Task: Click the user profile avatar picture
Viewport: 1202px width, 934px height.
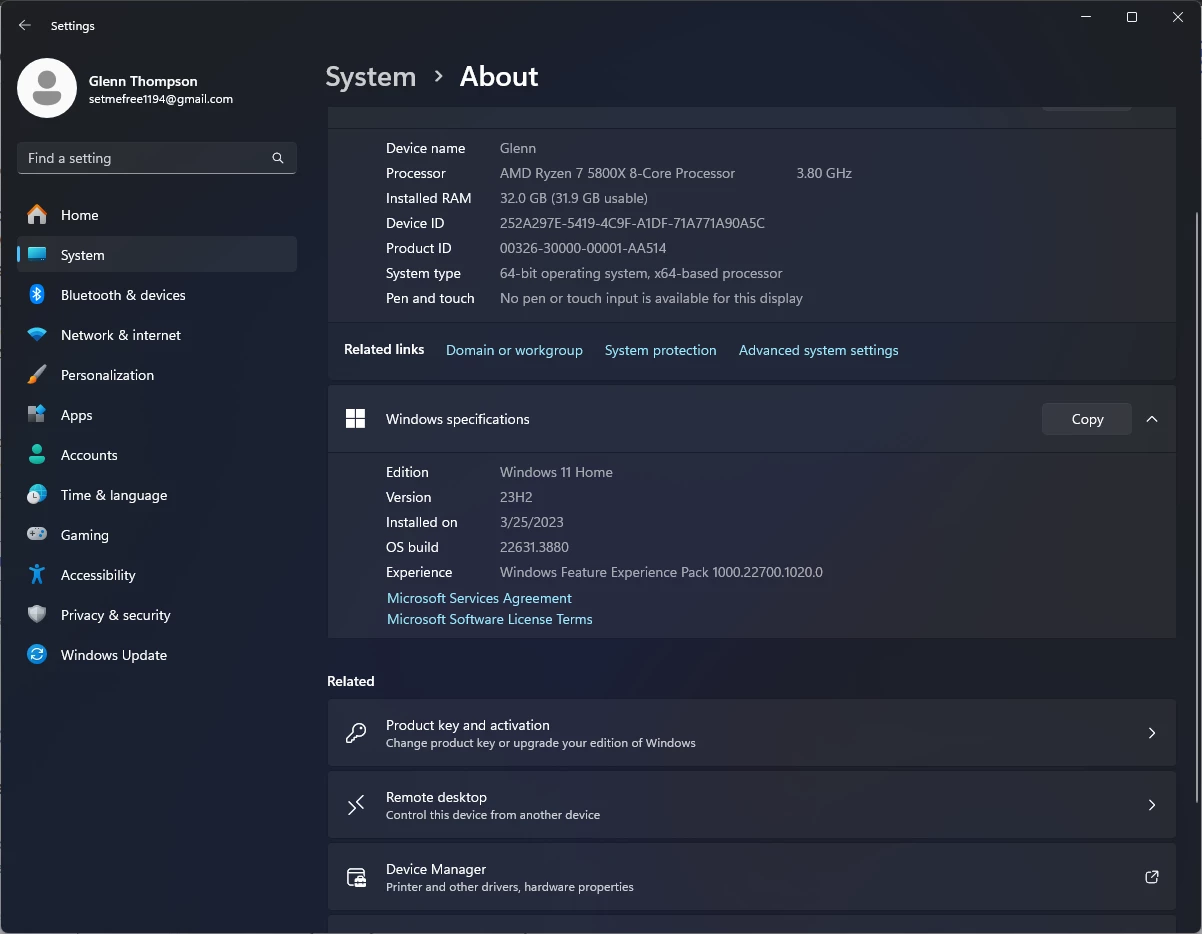Action: (47, 88)
